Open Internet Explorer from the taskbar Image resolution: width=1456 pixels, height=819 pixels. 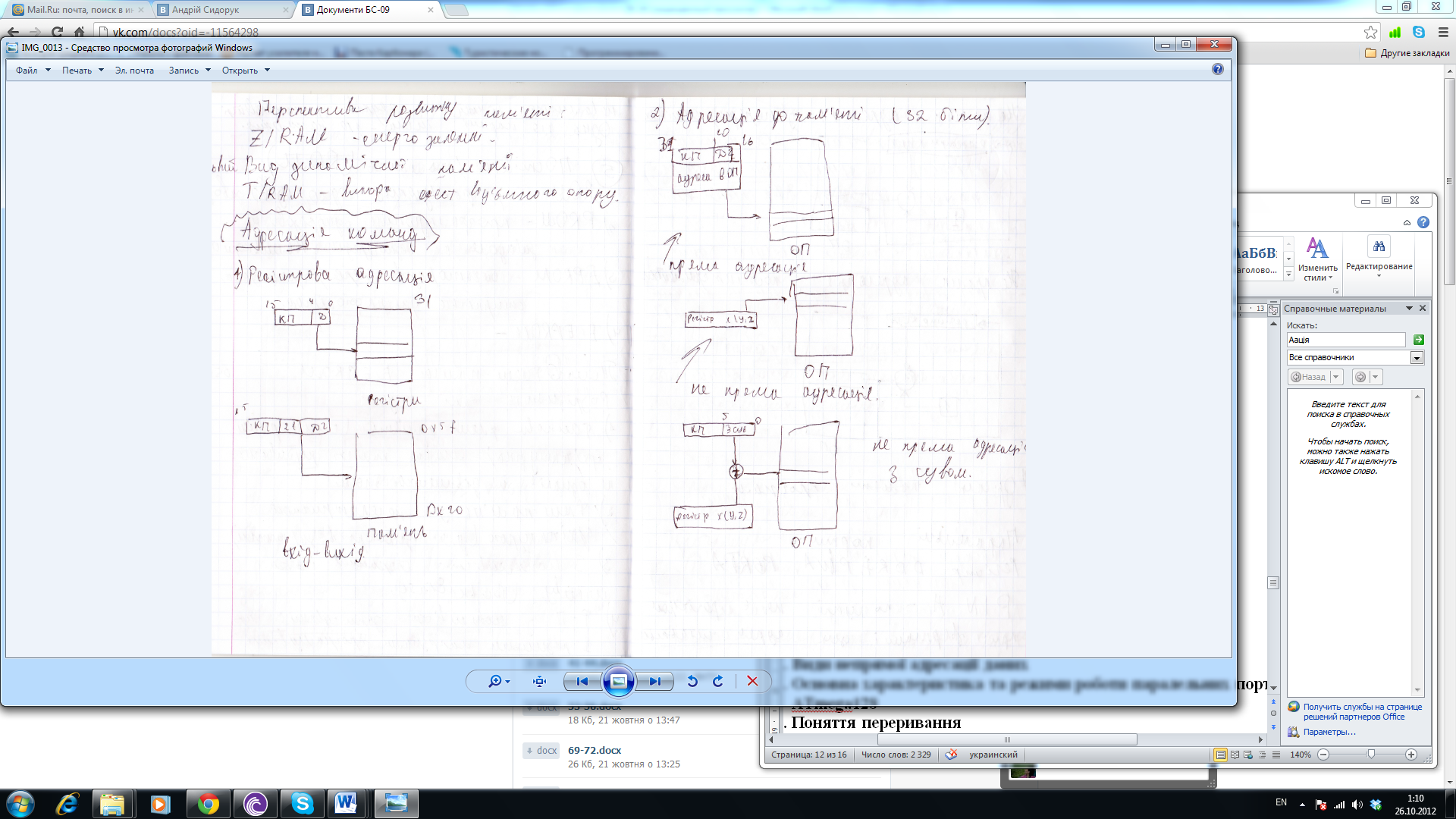pyautogui.click(x=67, y=803)
